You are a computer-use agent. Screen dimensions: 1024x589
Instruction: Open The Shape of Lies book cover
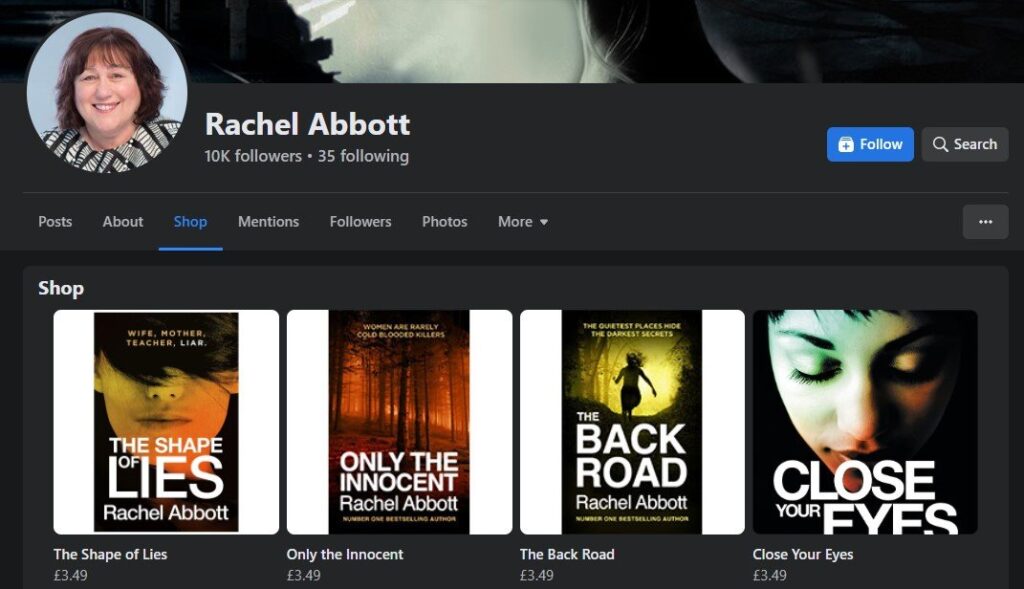tap(165, 420)
